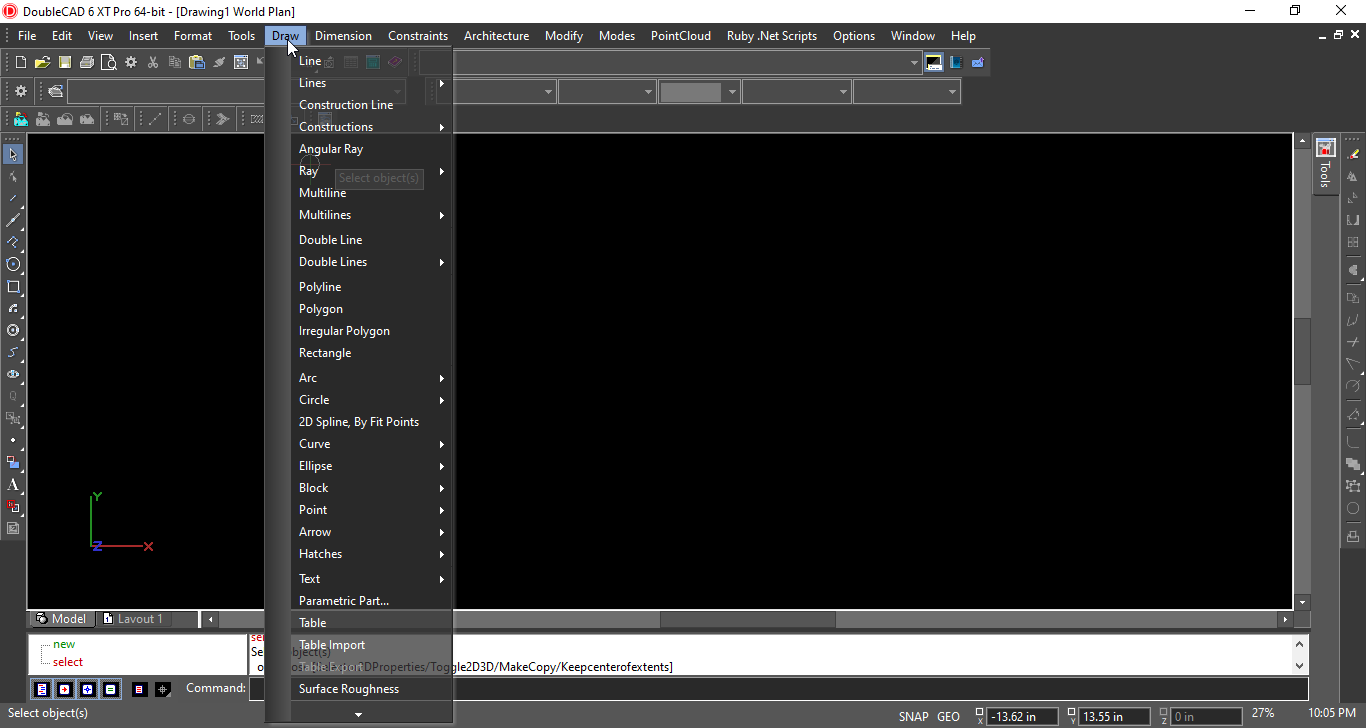The width and height of the screenshot is (1366, 728).
Task: Click the 27% zoom value in status bar
Action: 1262,714
